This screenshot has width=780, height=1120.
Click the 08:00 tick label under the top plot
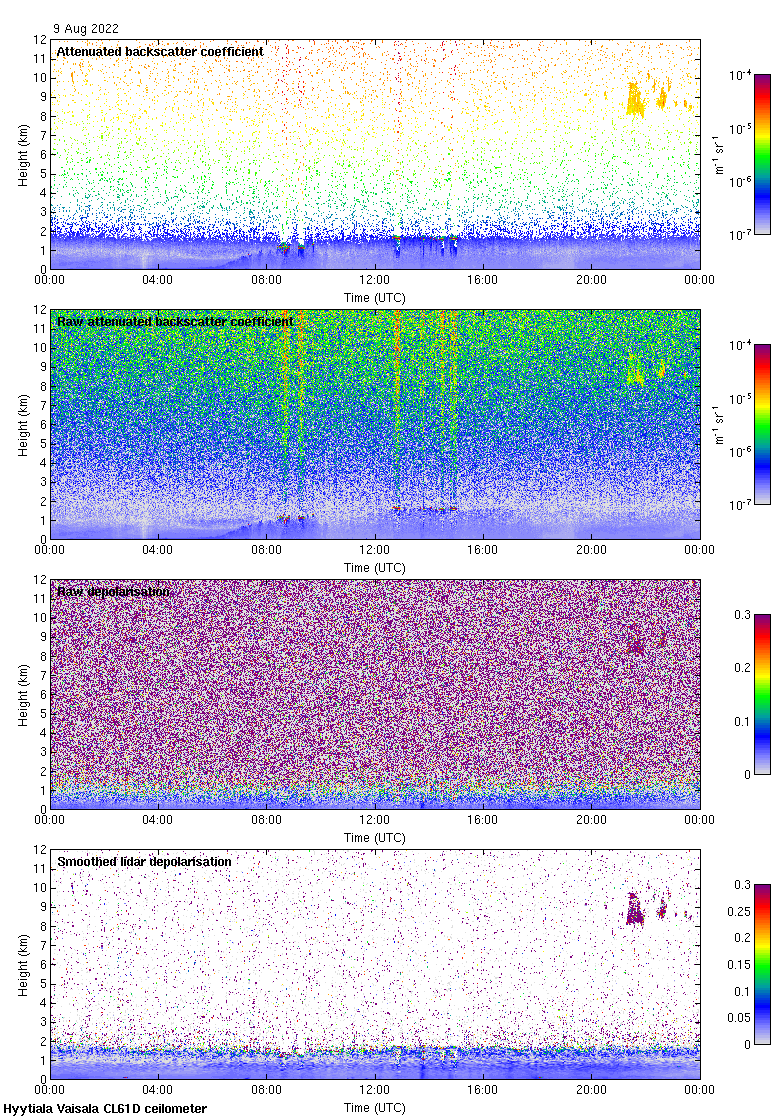tap(267, 281)
